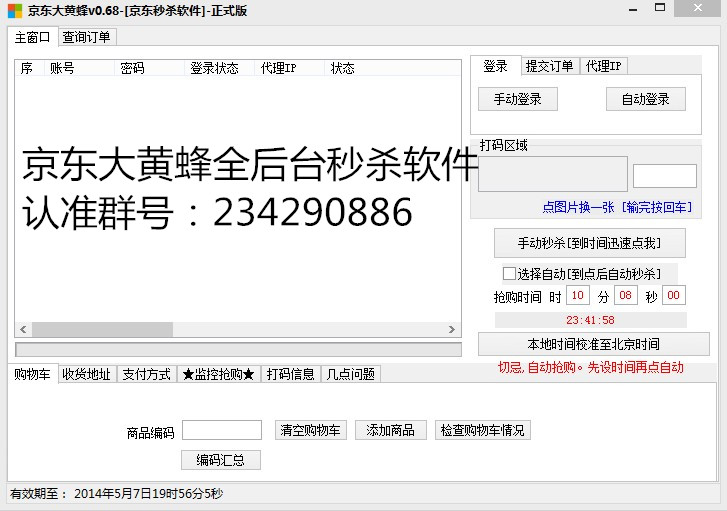Click the minute field showing 08
Screen dimensions: 727x511
[x=625, y=295]
